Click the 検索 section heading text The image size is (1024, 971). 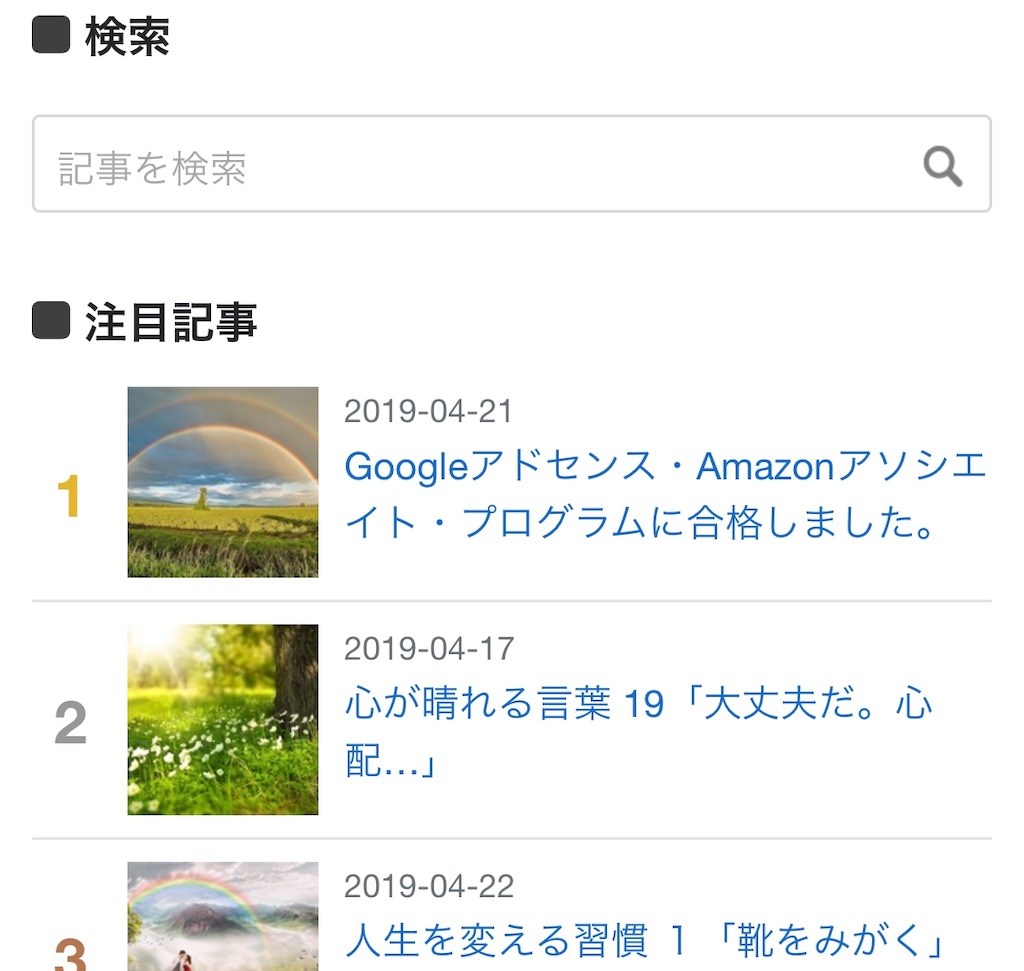click(128, 38)
